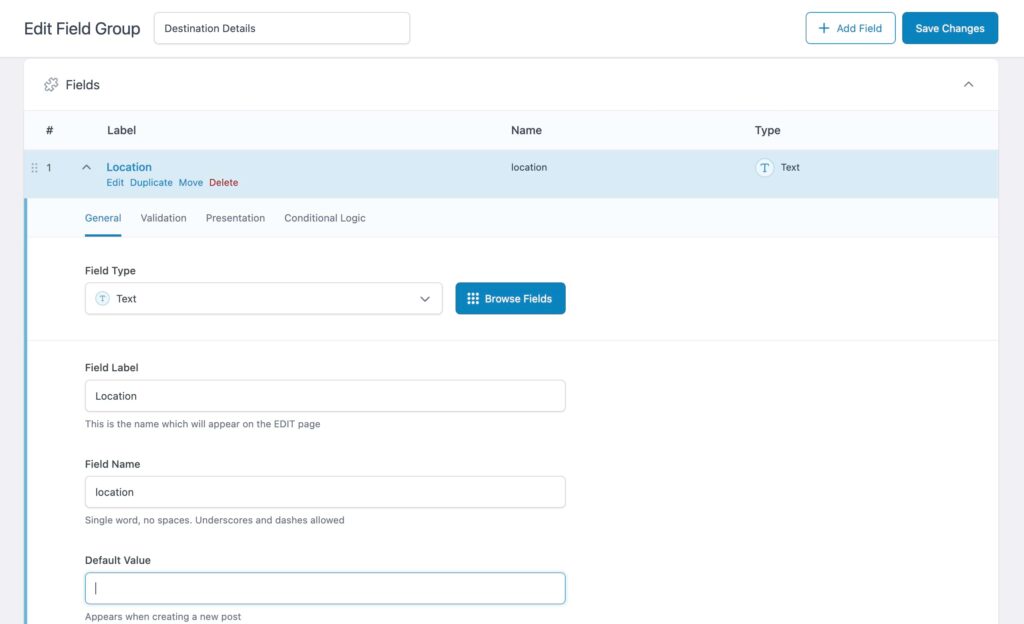Click the Duplicate link under Location

(x=151, y=183)
